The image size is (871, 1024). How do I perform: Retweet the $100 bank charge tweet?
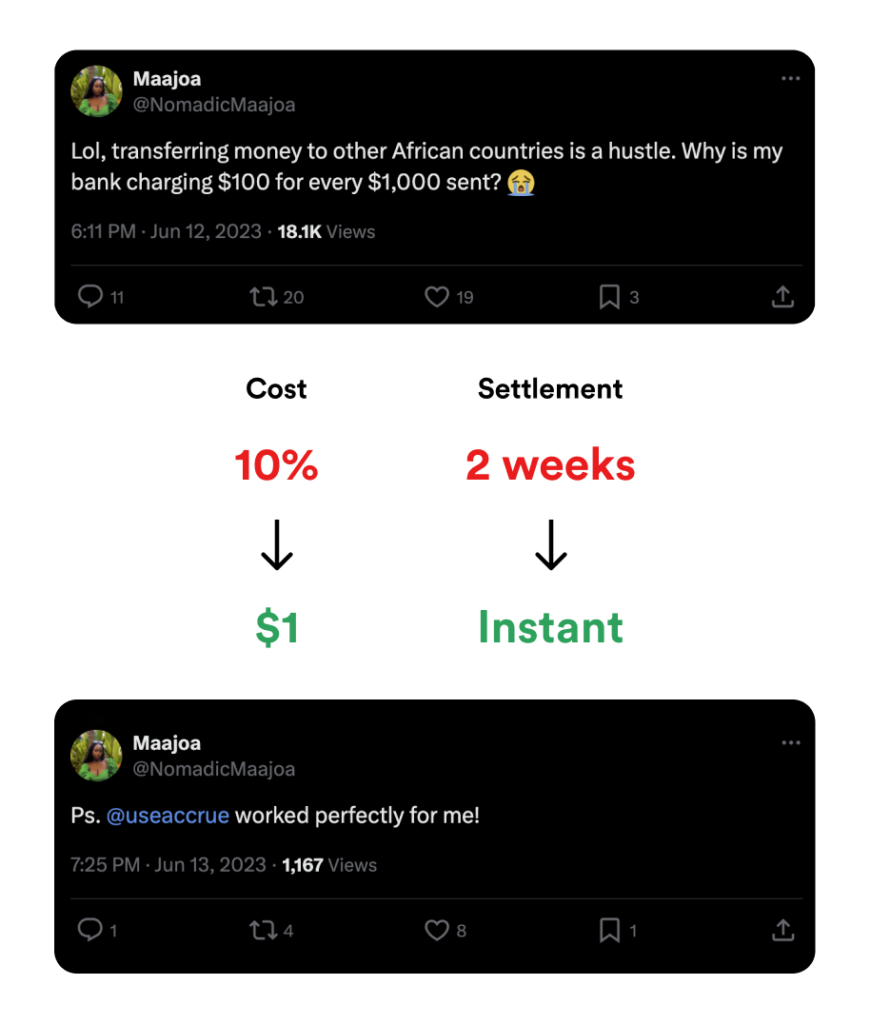[x=263, y=297]
